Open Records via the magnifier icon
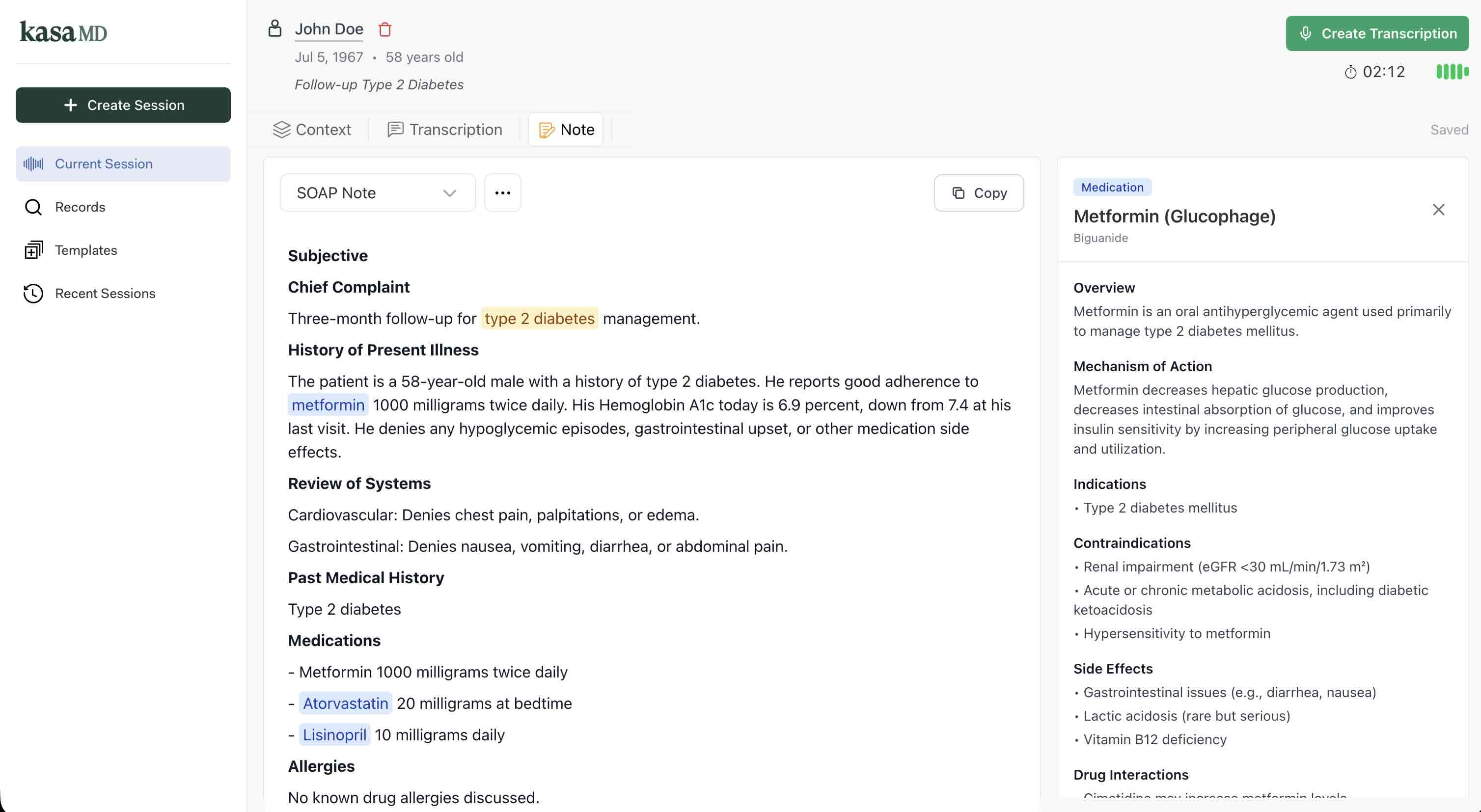The image size is (1481, 812). point(33,207)
